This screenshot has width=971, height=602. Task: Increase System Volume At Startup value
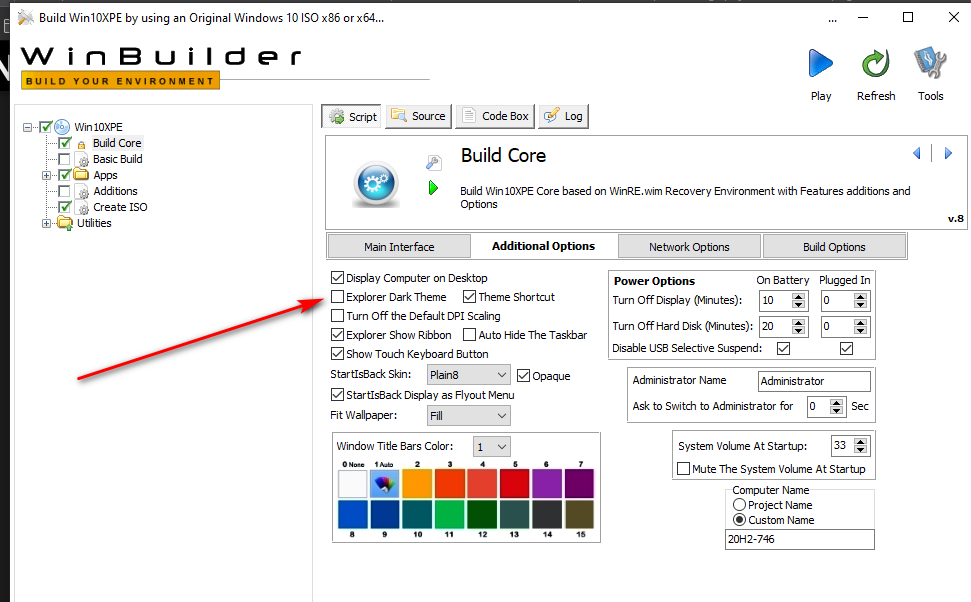click(x=860, y=442)
